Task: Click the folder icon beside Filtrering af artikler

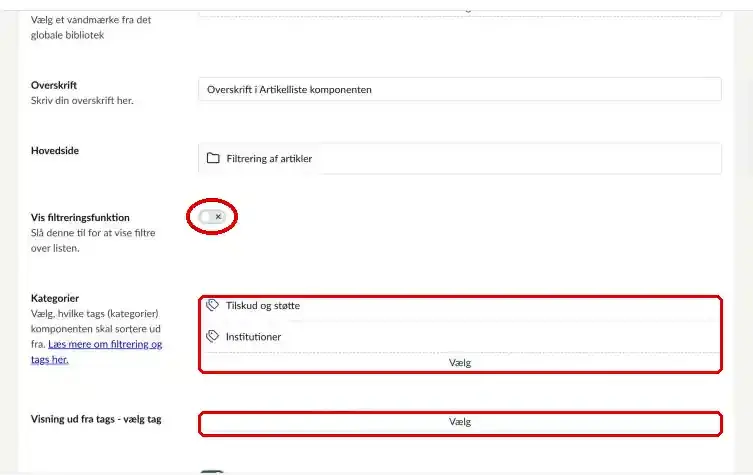Action: pos(213,158)
